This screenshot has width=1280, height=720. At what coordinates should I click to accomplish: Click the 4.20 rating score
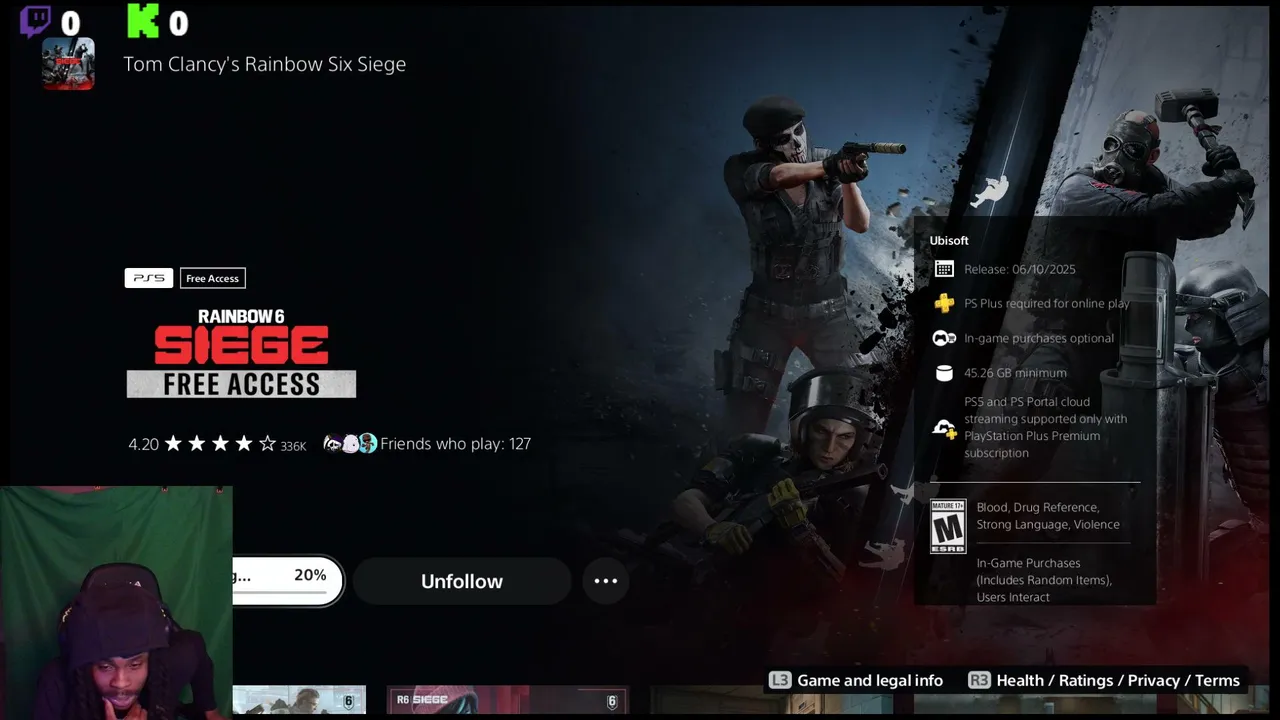point(143,444)
